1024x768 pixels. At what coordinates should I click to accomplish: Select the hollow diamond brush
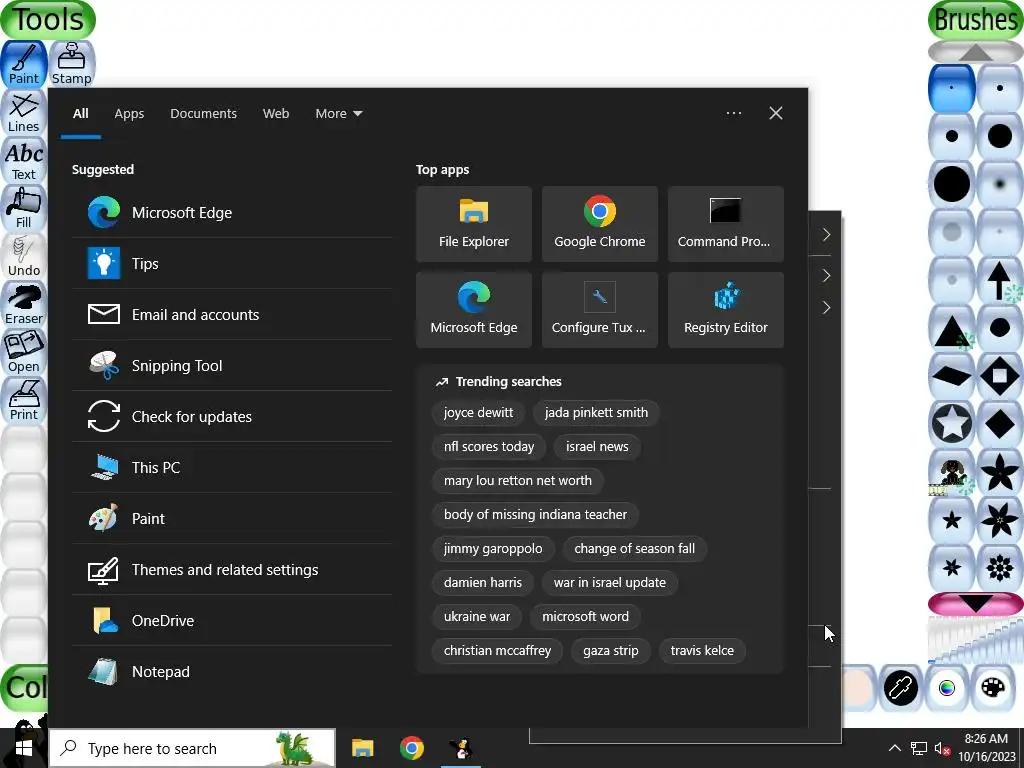pyautogui.click(x=999, y=376)
